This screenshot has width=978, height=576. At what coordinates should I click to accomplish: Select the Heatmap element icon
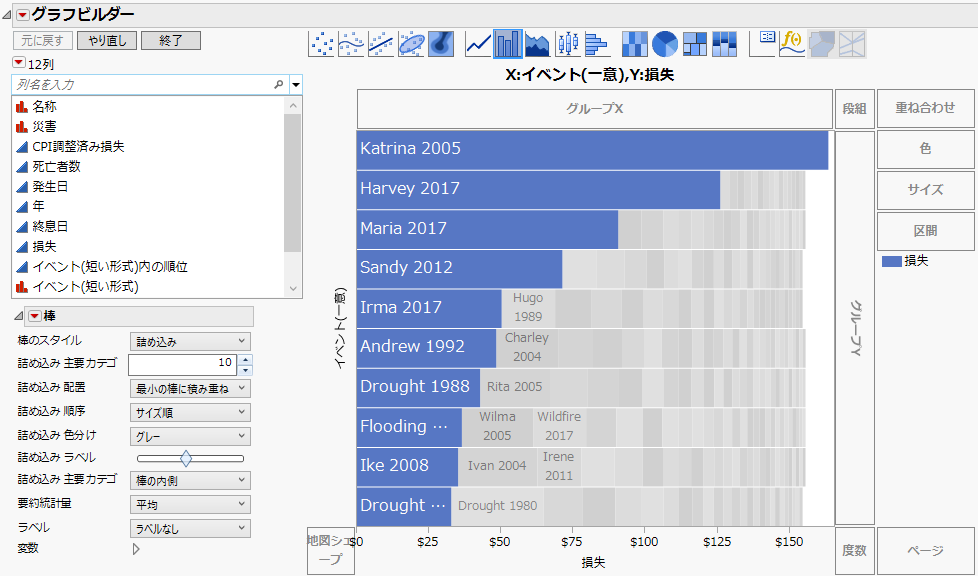point(635,43)
